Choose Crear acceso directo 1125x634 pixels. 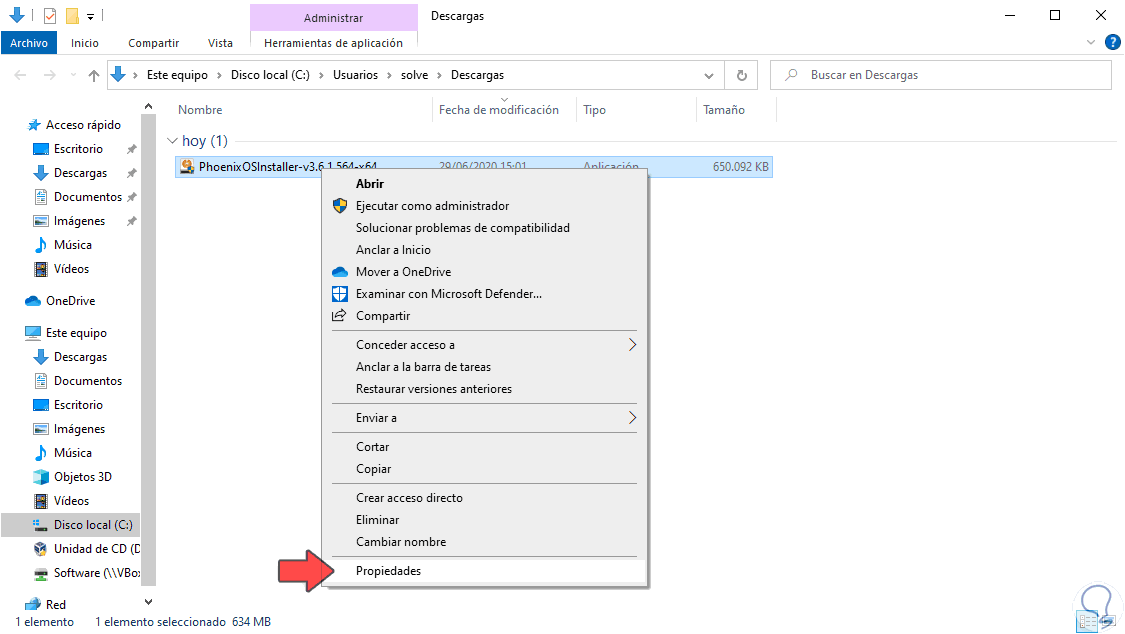[x=409, y=498]
